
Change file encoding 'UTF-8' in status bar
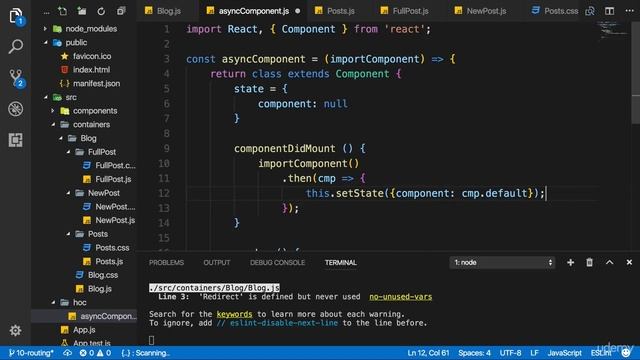pyautogui.click(x=510, y=353)
